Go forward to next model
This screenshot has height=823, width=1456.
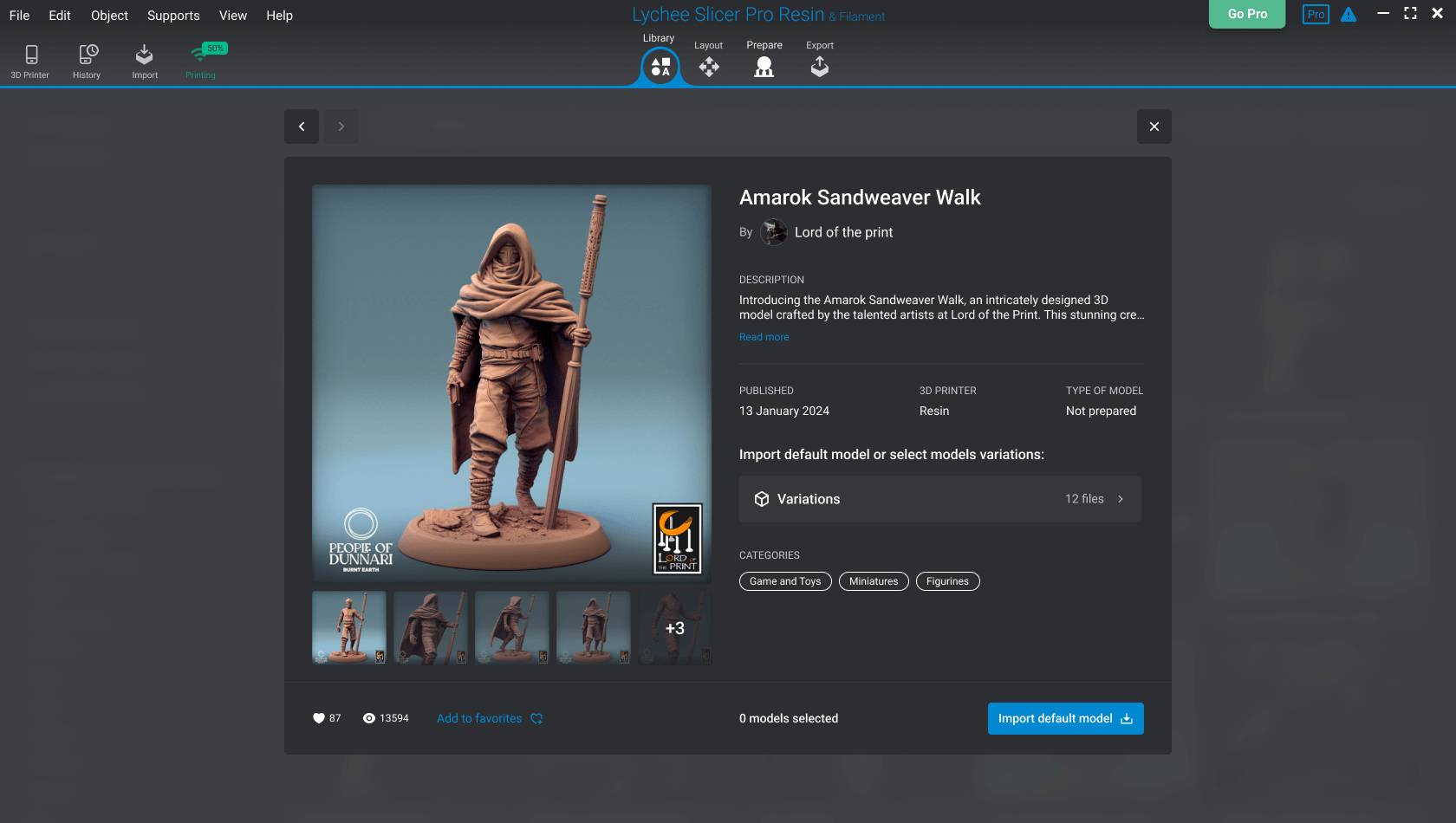point(341,126)
